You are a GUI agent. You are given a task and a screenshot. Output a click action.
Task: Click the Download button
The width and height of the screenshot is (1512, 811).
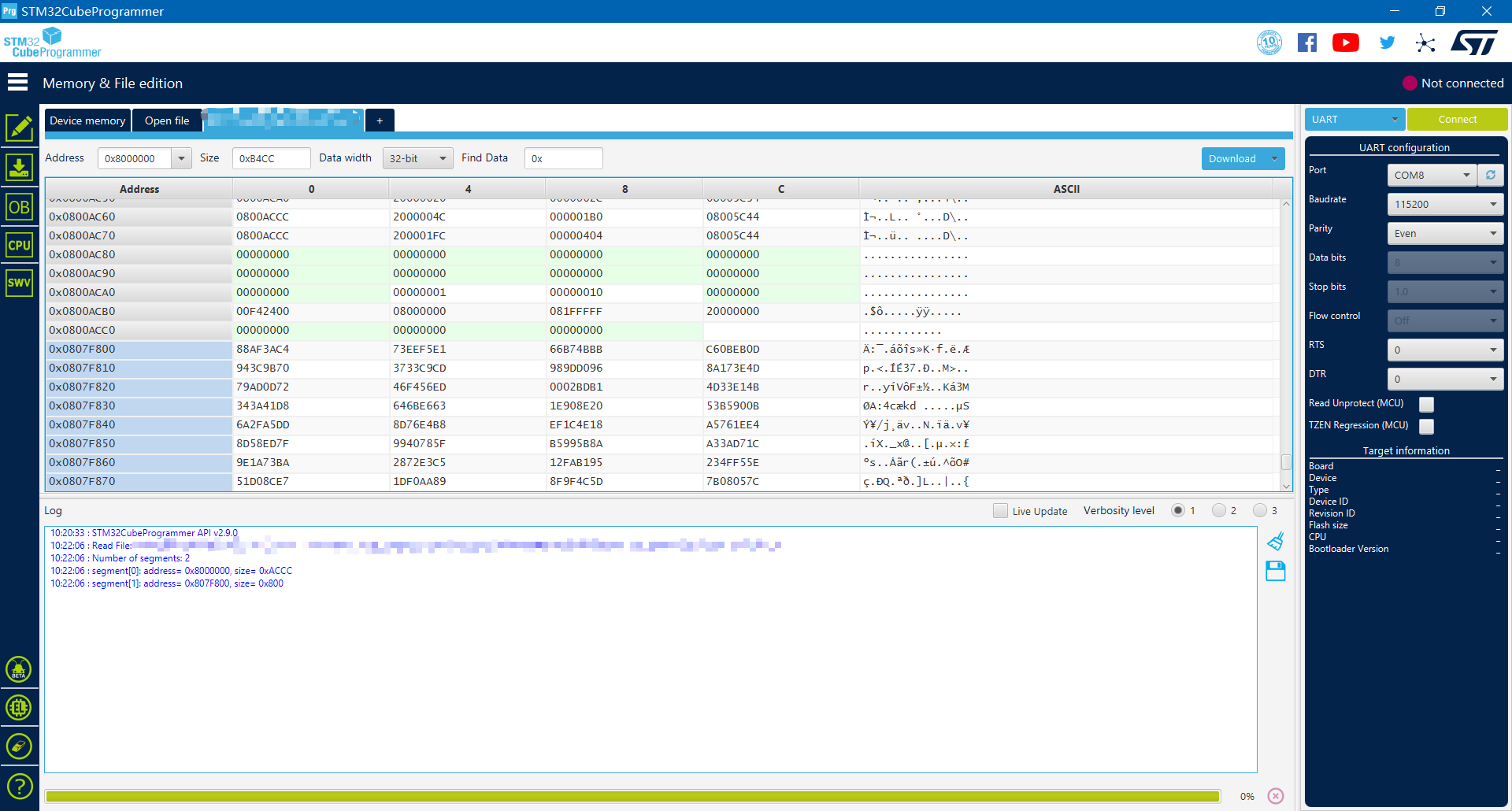tap(1232, 158)
